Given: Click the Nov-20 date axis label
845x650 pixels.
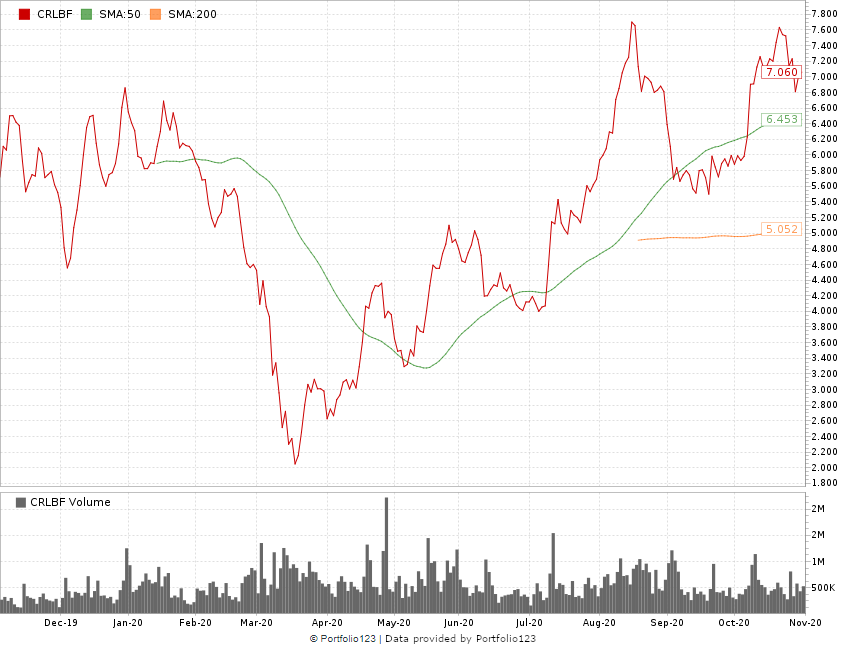Looking at the screenshot, I should click(805, 623).
